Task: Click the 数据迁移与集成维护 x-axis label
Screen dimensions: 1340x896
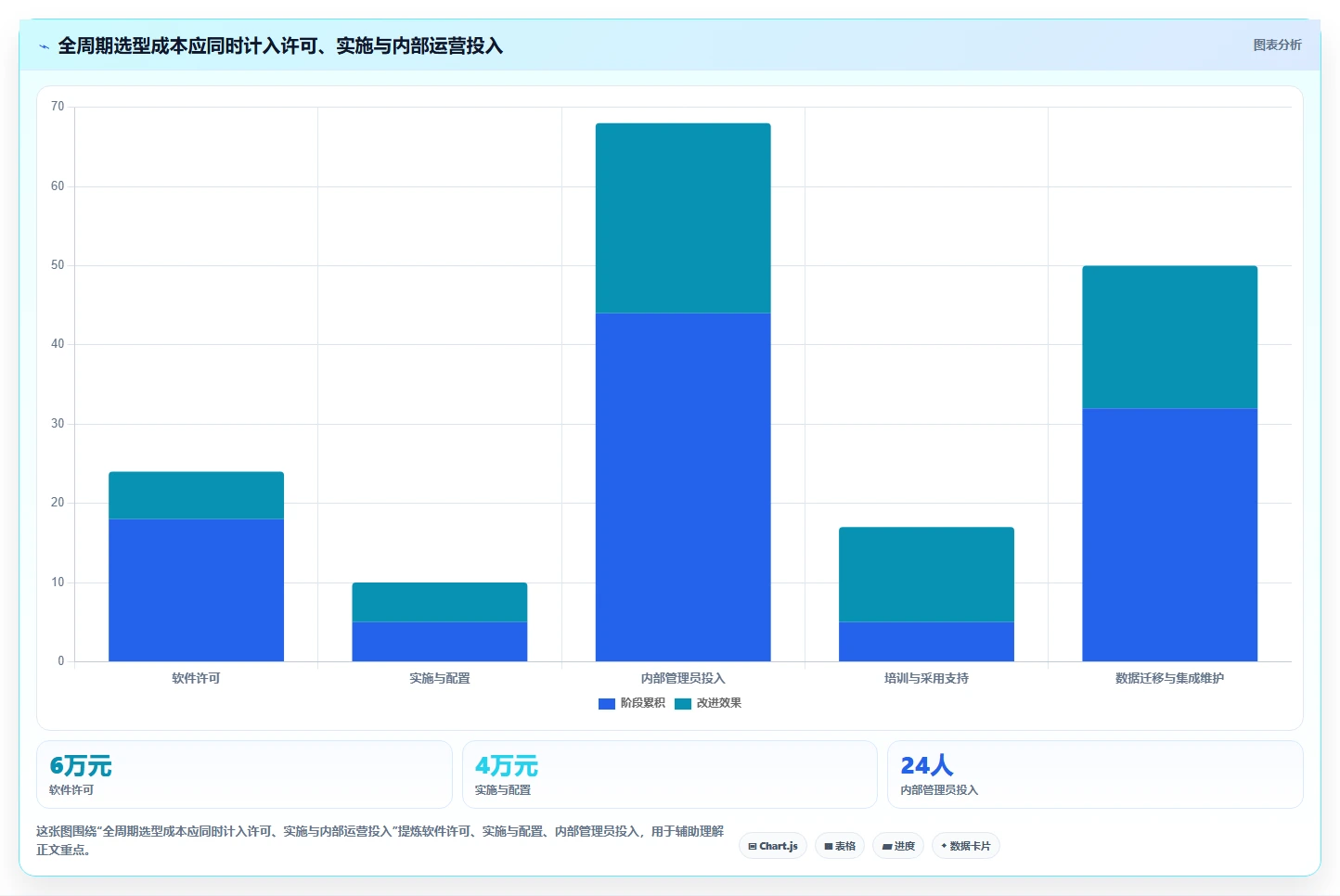Action: point(1169,679)
